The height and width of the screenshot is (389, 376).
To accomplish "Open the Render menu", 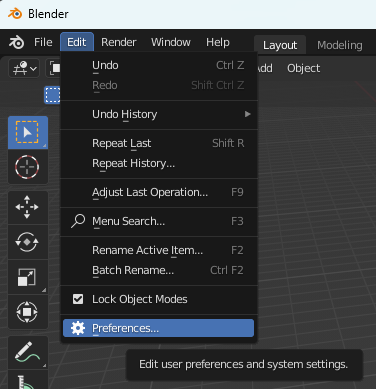I will (119, 42).
